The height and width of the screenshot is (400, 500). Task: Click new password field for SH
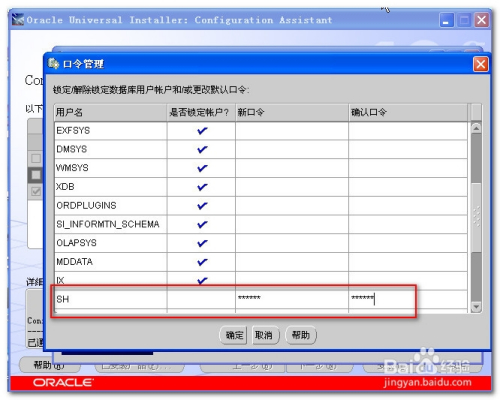coord(292,299)
